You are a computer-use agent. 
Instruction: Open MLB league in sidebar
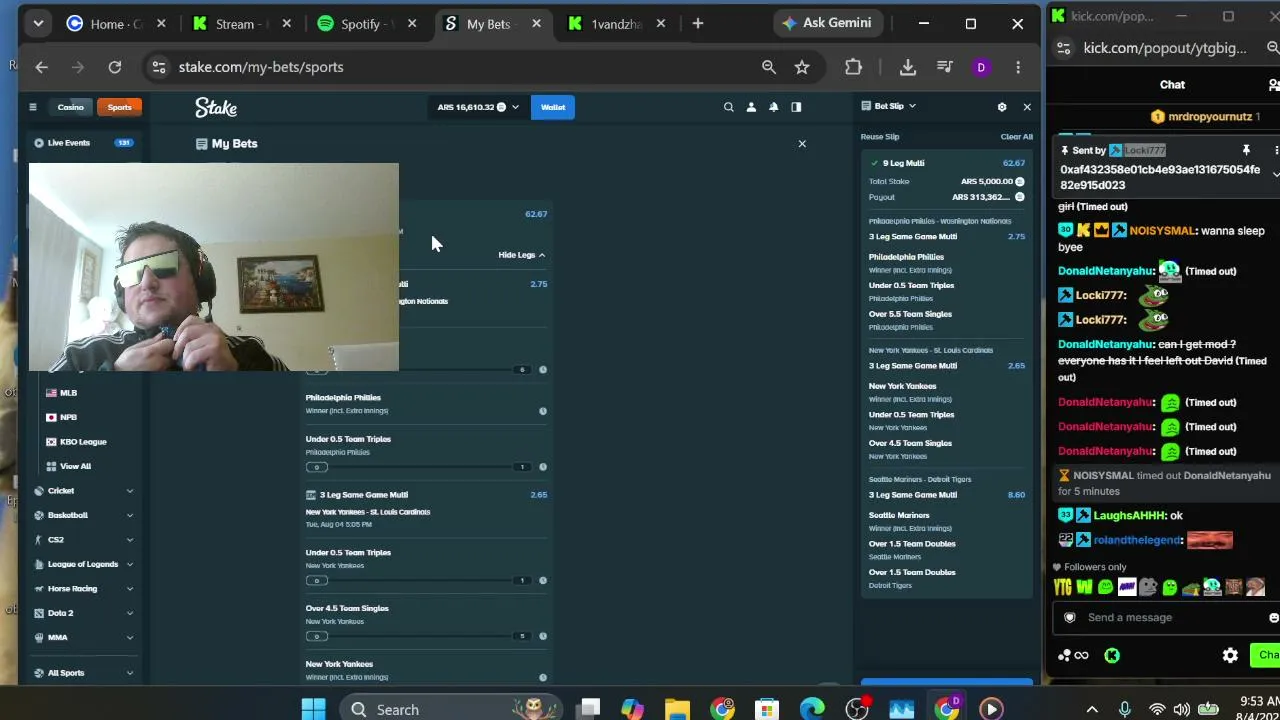68,393
